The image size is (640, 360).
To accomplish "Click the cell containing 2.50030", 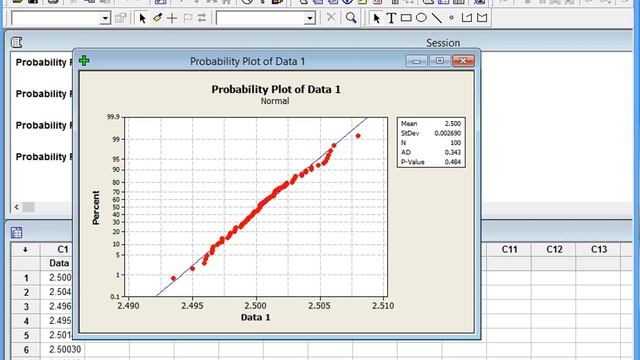I will 63,349.
